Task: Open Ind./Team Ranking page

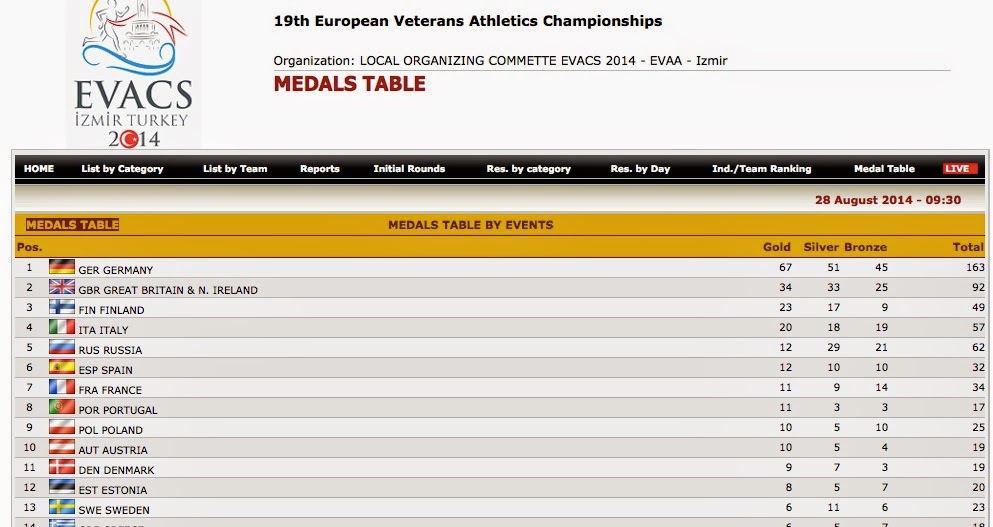Action: tap(761, 169)
